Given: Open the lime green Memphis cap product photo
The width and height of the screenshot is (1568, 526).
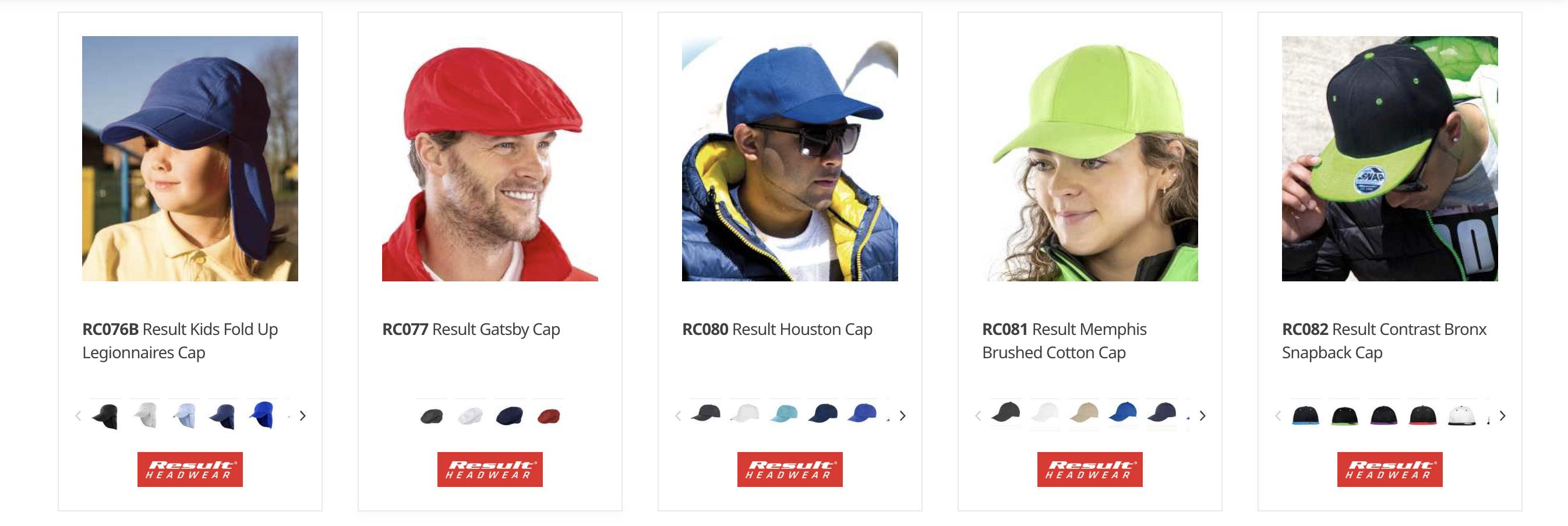Looking at the screenshot, I should point(1090,158).
